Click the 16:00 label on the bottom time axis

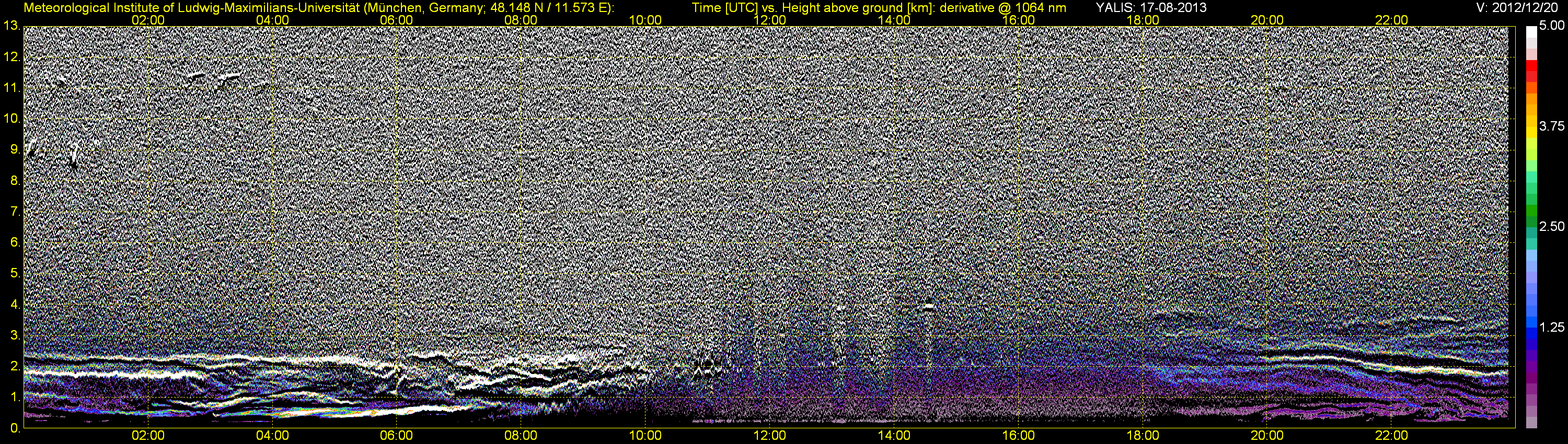click(x=1018, y=436)
